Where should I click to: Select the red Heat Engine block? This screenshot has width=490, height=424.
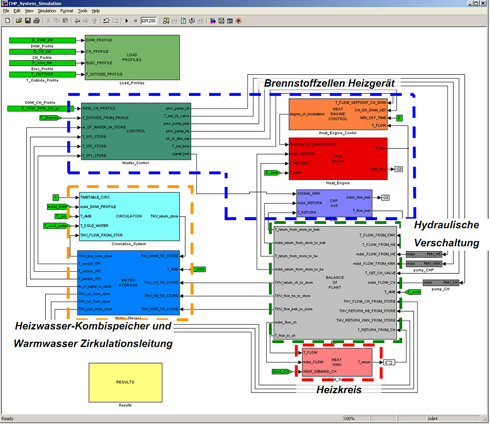(x=338, y=159)
